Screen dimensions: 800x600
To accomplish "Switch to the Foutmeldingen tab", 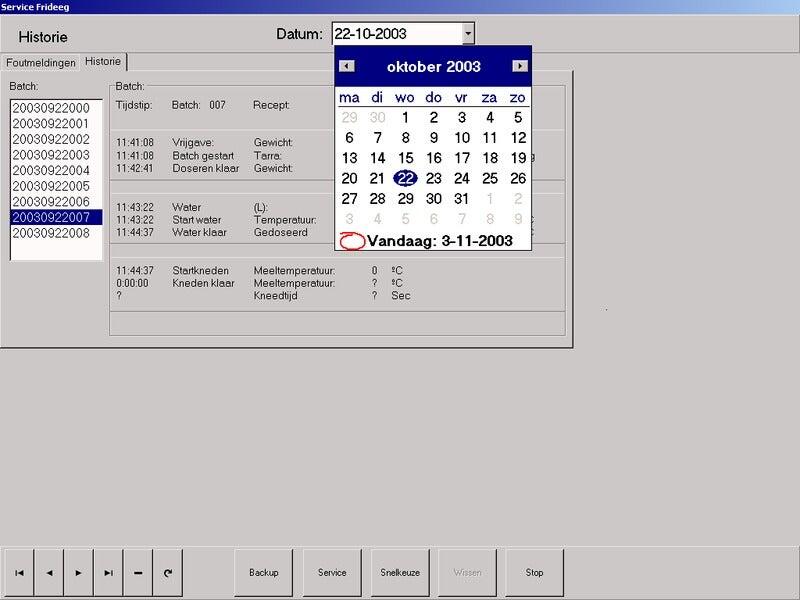I will click(x=41, y=63).
